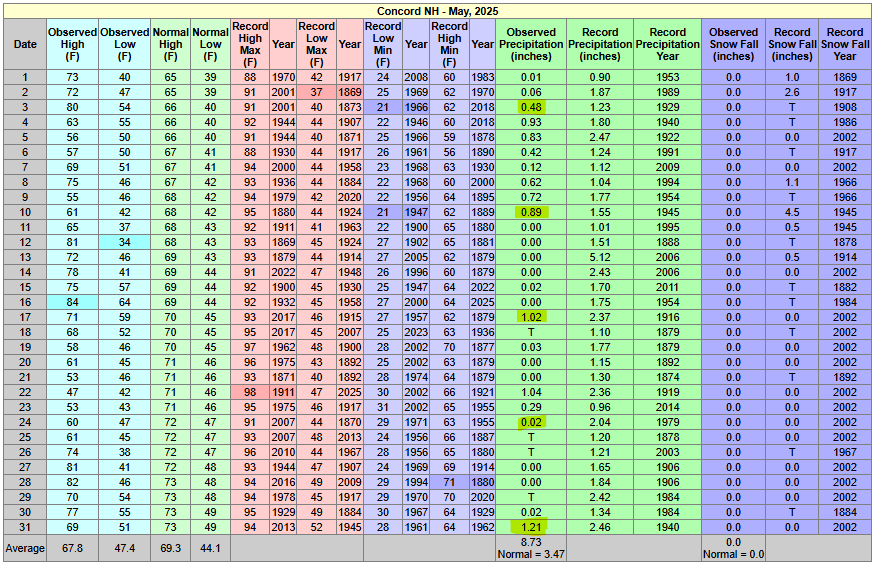
Task: Select highlighted year 1880 on date 28
Action: tap(482, 482)
